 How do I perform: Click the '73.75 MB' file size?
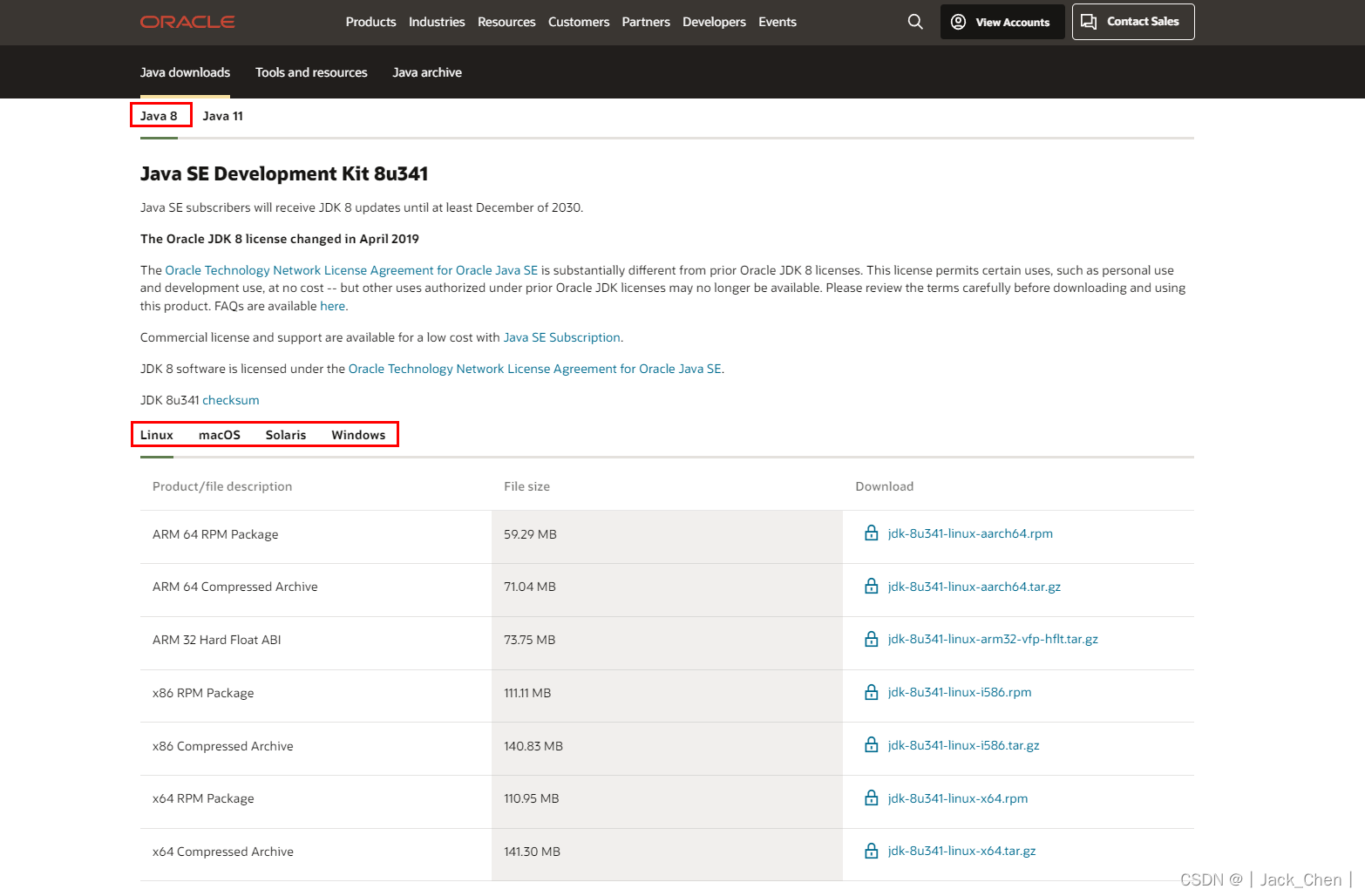[530, 640]
